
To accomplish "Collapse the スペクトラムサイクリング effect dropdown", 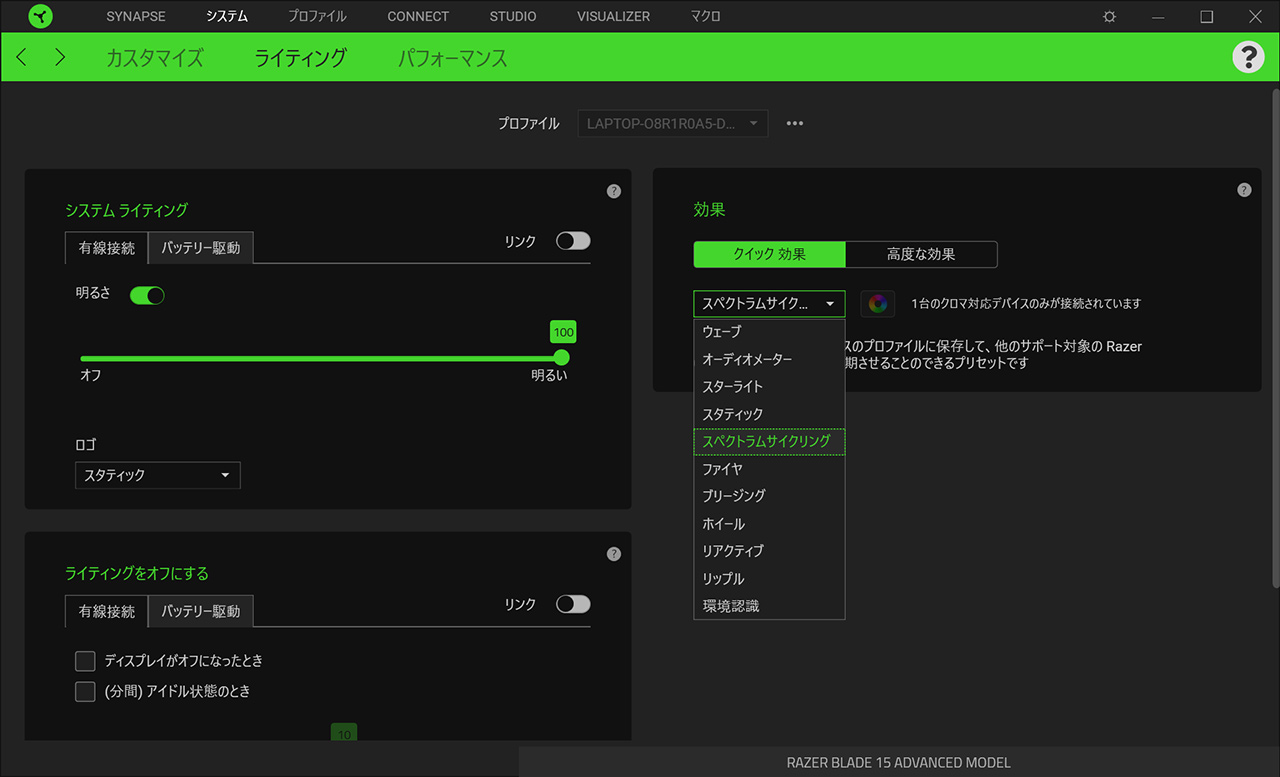I will [769, 303].
